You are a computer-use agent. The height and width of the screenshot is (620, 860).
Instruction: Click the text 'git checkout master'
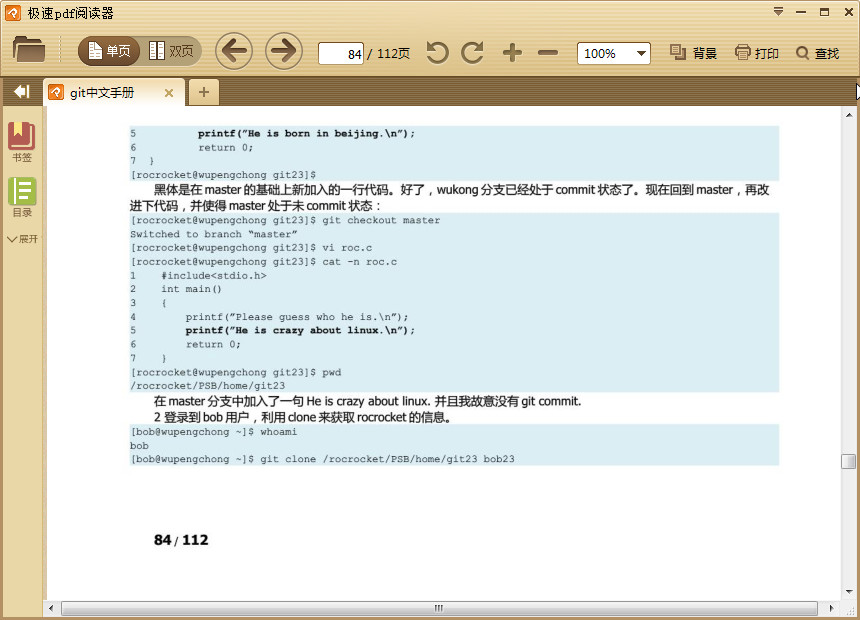coord(381,220)
